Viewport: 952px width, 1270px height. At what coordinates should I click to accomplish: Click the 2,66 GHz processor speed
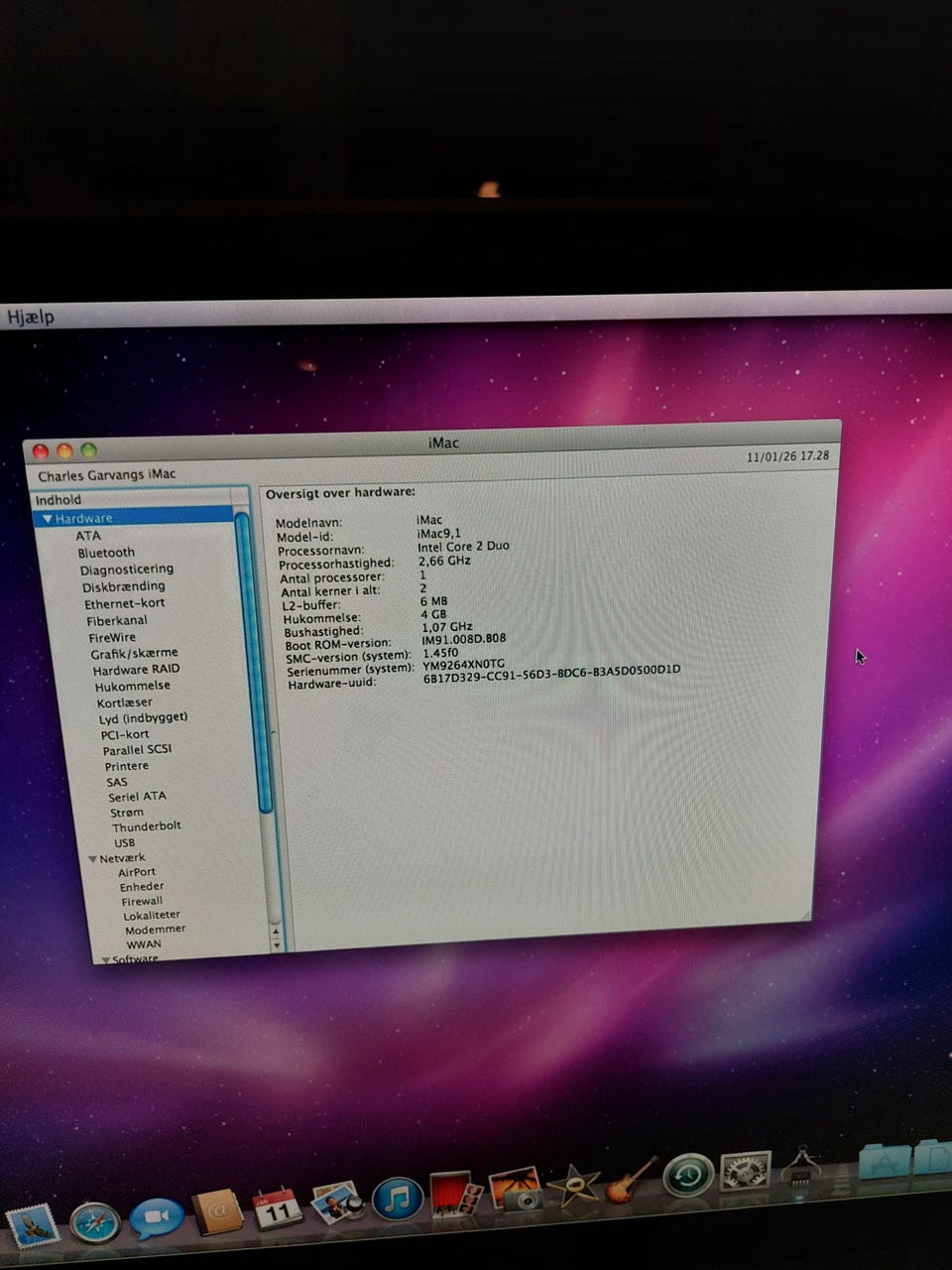point(444,561)
